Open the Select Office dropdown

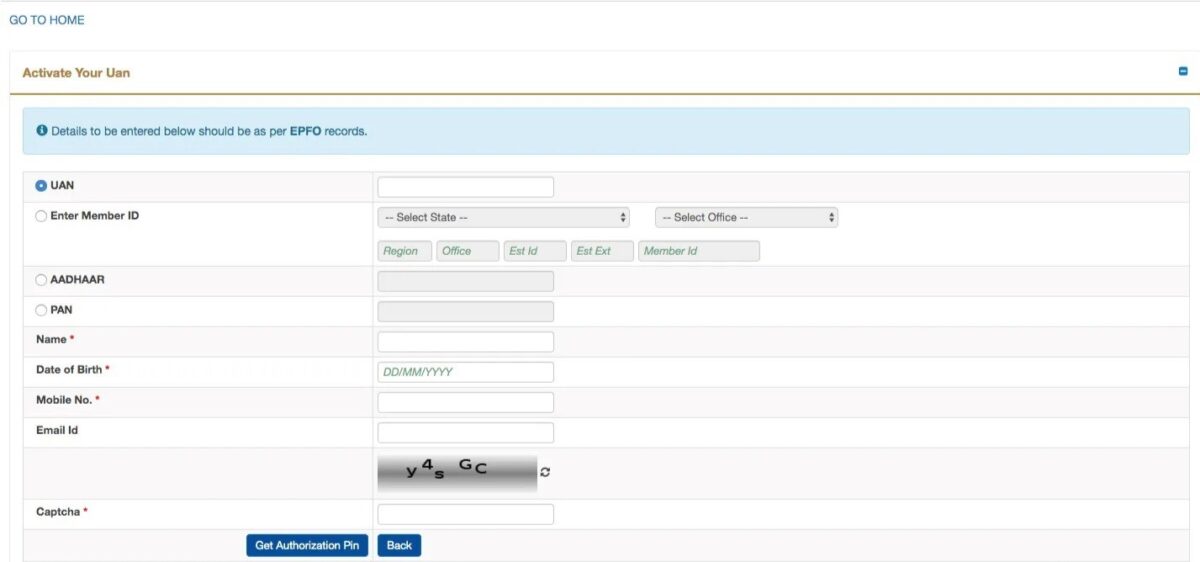click(x=746, y=217)
